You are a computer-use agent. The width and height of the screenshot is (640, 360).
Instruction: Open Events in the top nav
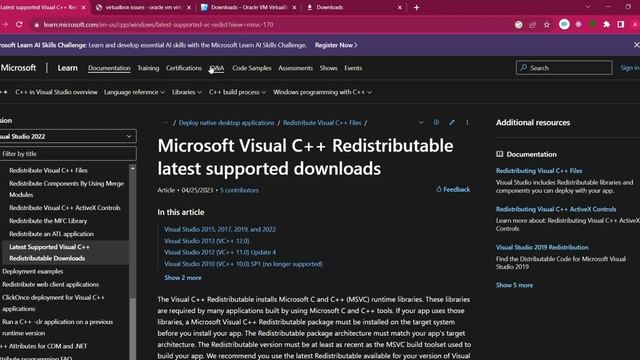353,68
